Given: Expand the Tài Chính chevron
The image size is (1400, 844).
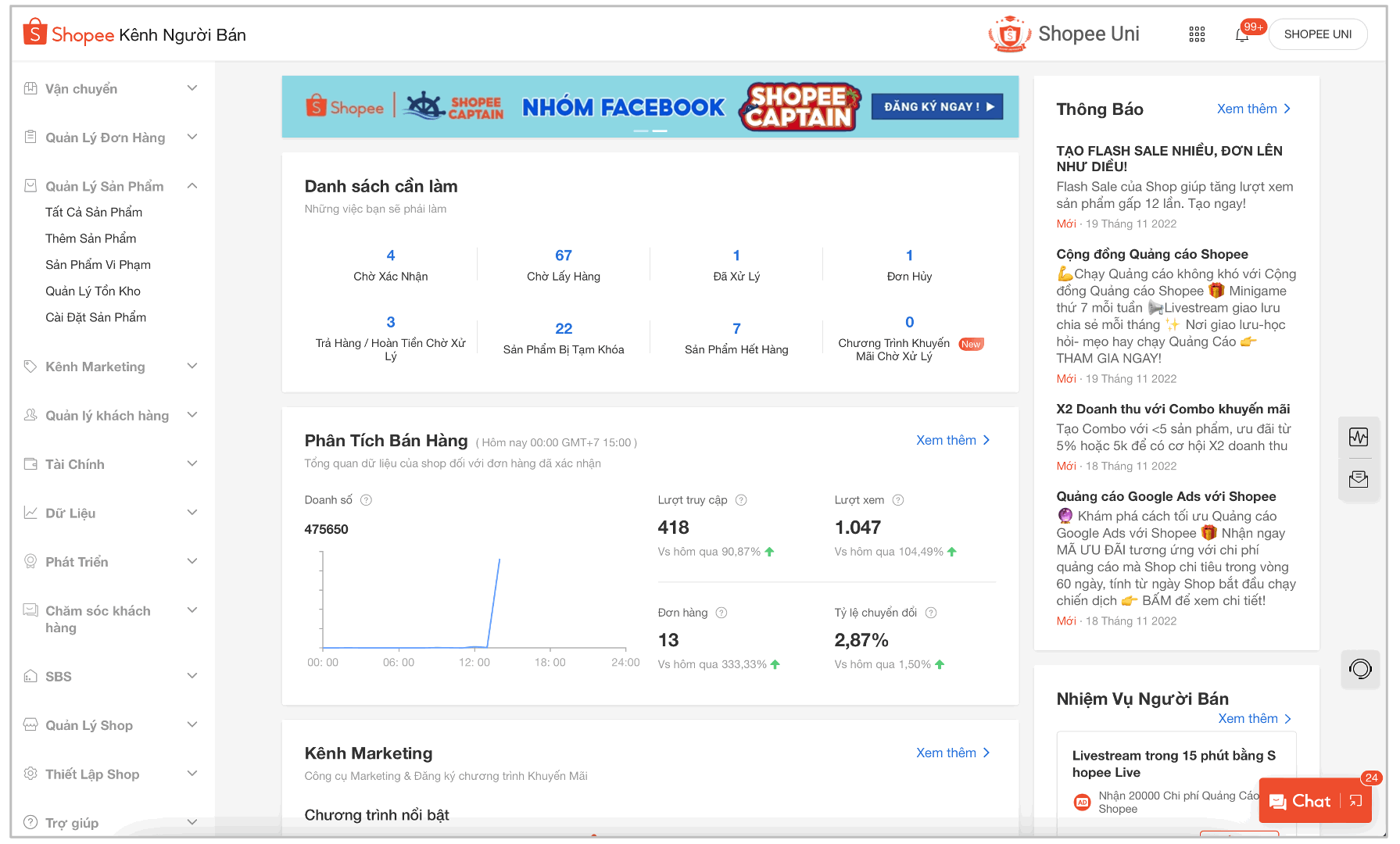Looking at the screenshot, I should click(192, 464).
